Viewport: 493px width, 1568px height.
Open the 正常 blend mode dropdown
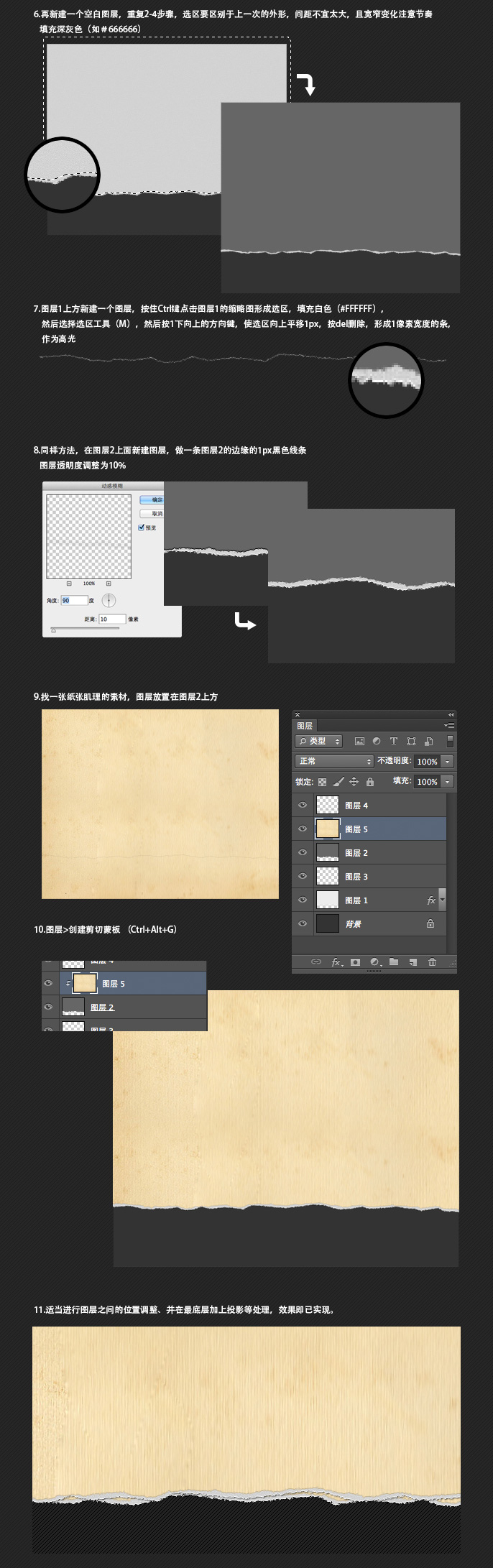pos(335,761)
